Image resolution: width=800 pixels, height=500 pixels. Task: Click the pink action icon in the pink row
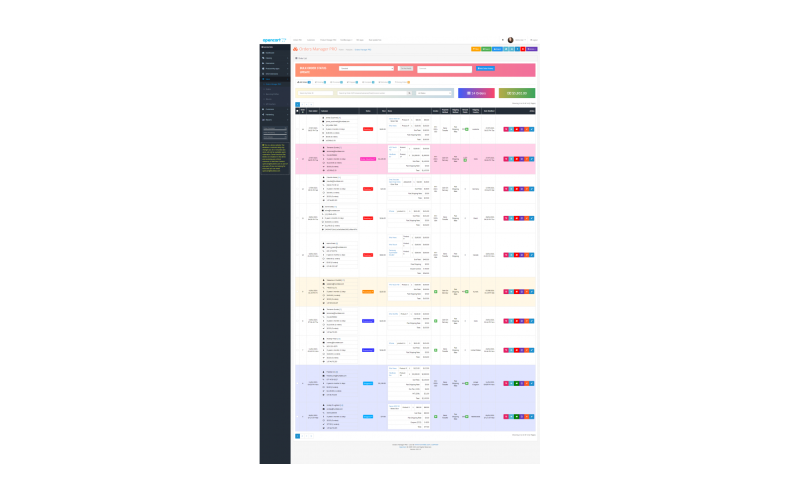tap(506, 159)
